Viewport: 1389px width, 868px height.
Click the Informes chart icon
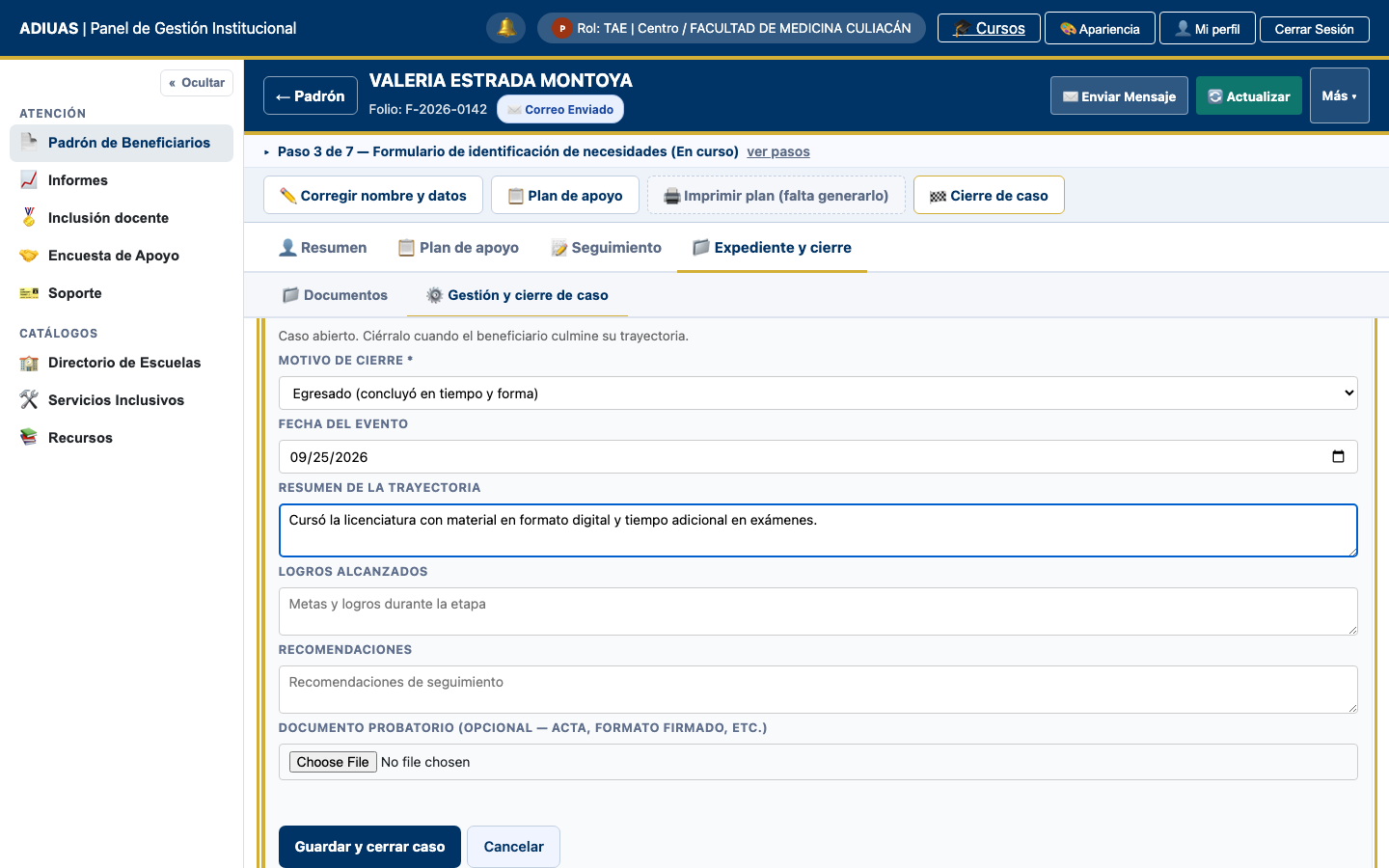click(29, 179)
